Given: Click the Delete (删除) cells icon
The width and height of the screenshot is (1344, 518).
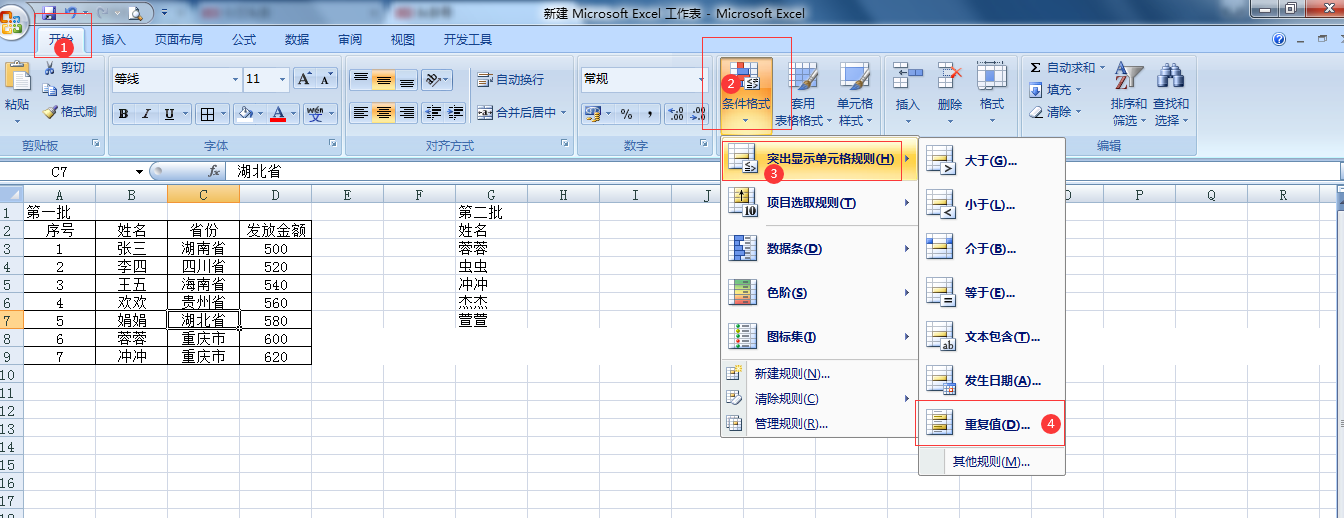Looking at the screenshot, I should 949,76.
